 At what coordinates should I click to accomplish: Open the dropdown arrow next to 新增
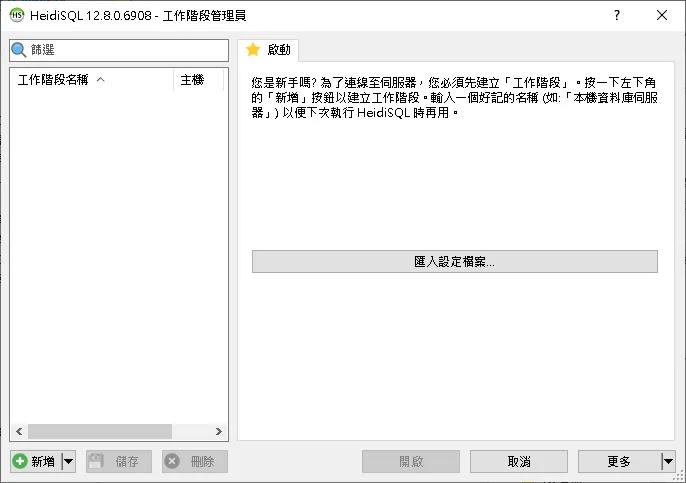pos(69,461)
